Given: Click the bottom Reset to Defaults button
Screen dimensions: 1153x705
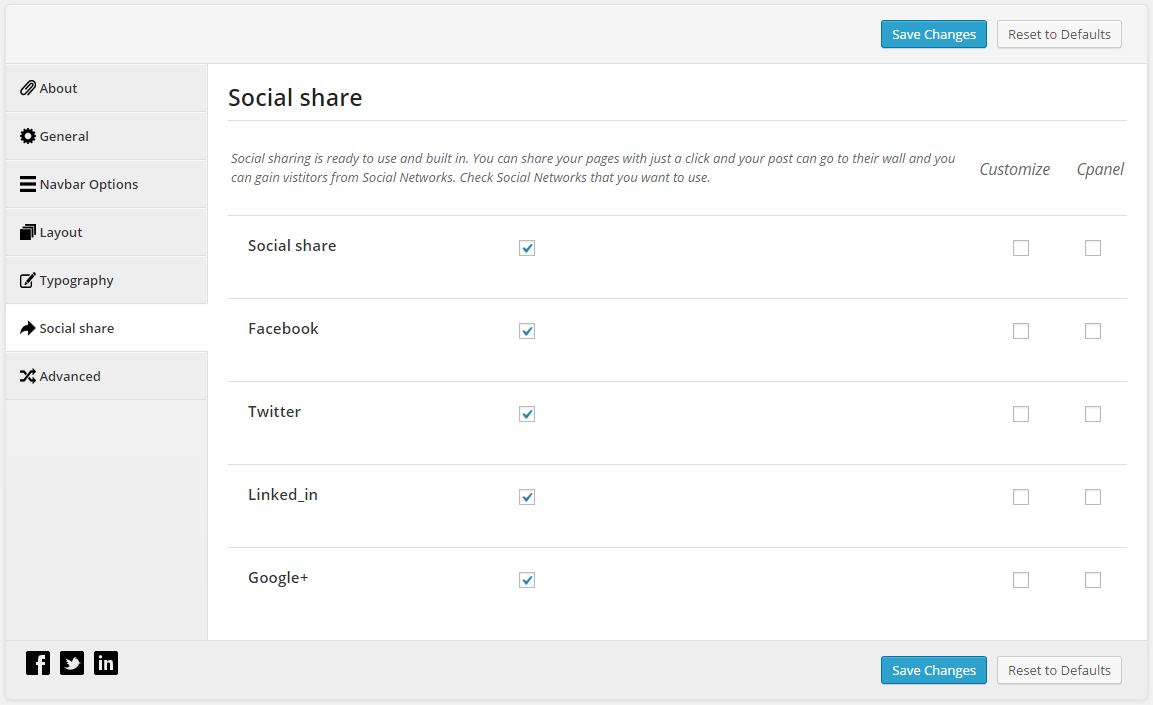Looking at the screenshot, I should click(1059, 670).
